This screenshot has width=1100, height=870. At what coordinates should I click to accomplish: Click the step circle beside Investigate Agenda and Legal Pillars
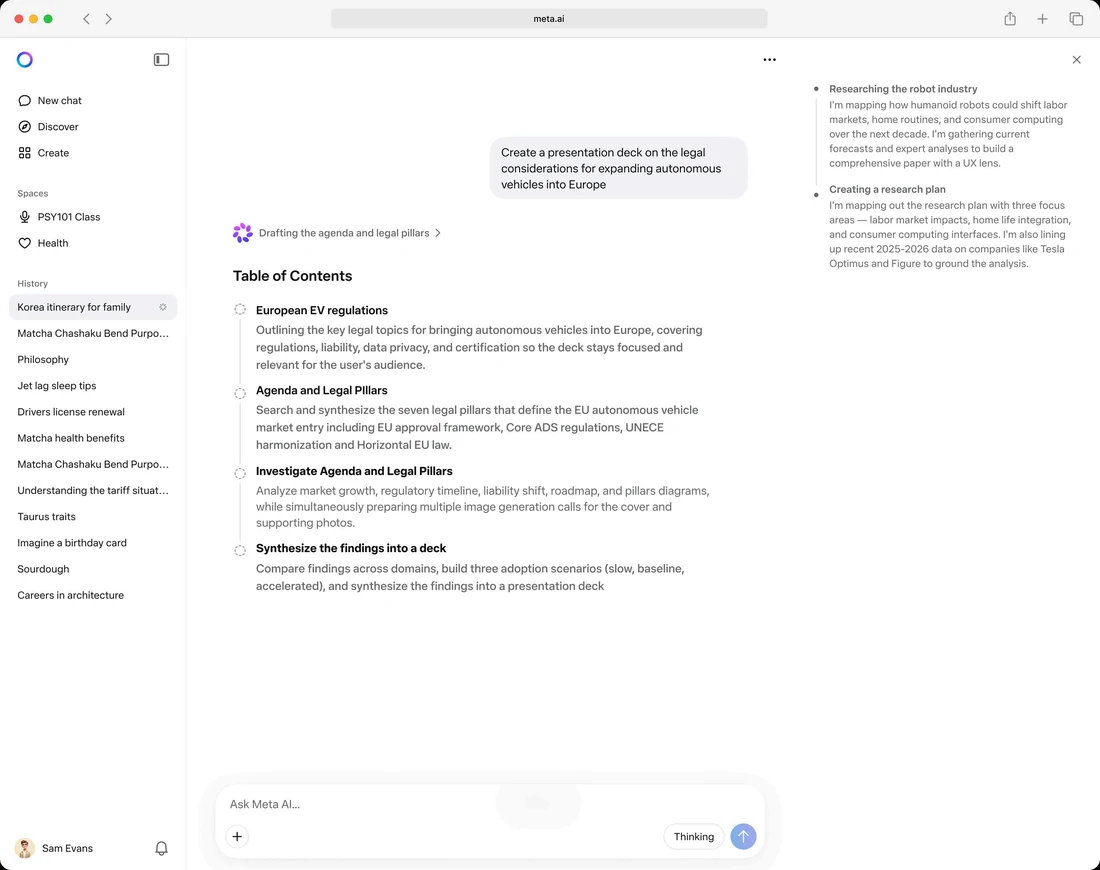coord(240,474)
